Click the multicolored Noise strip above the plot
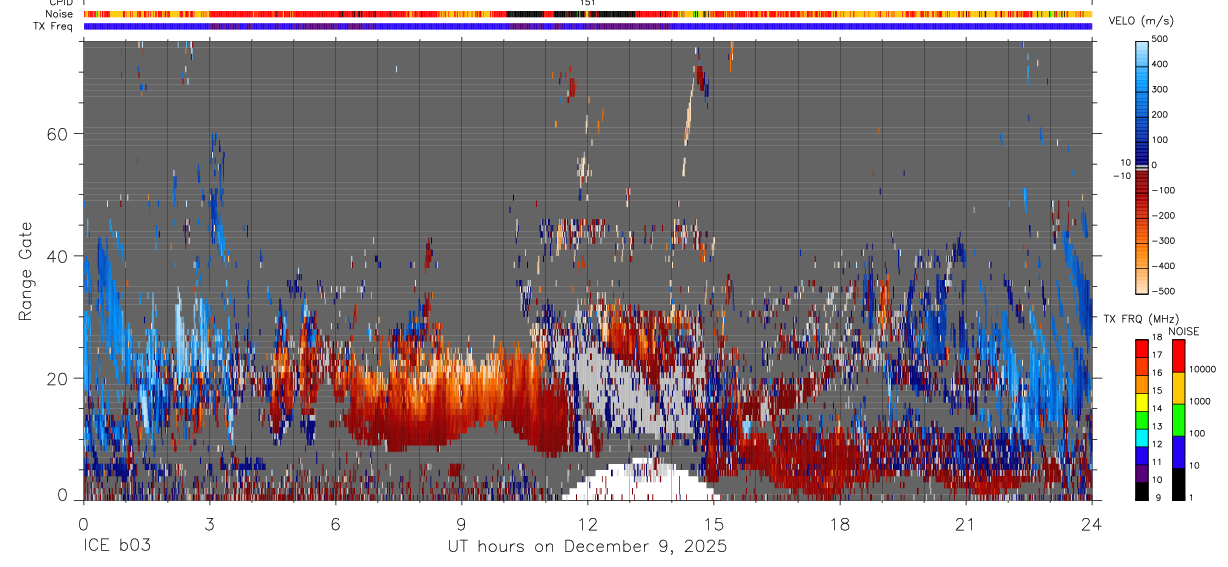This screenshot has height=567, width=1228. pos(588,14)
